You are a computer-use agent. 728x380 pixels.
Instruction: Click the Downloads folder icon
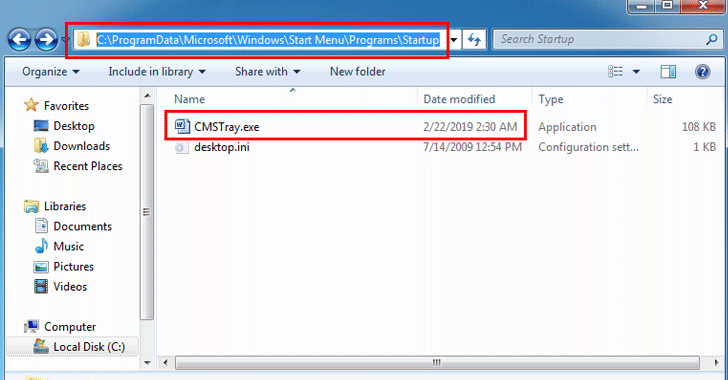click(41, 146)
